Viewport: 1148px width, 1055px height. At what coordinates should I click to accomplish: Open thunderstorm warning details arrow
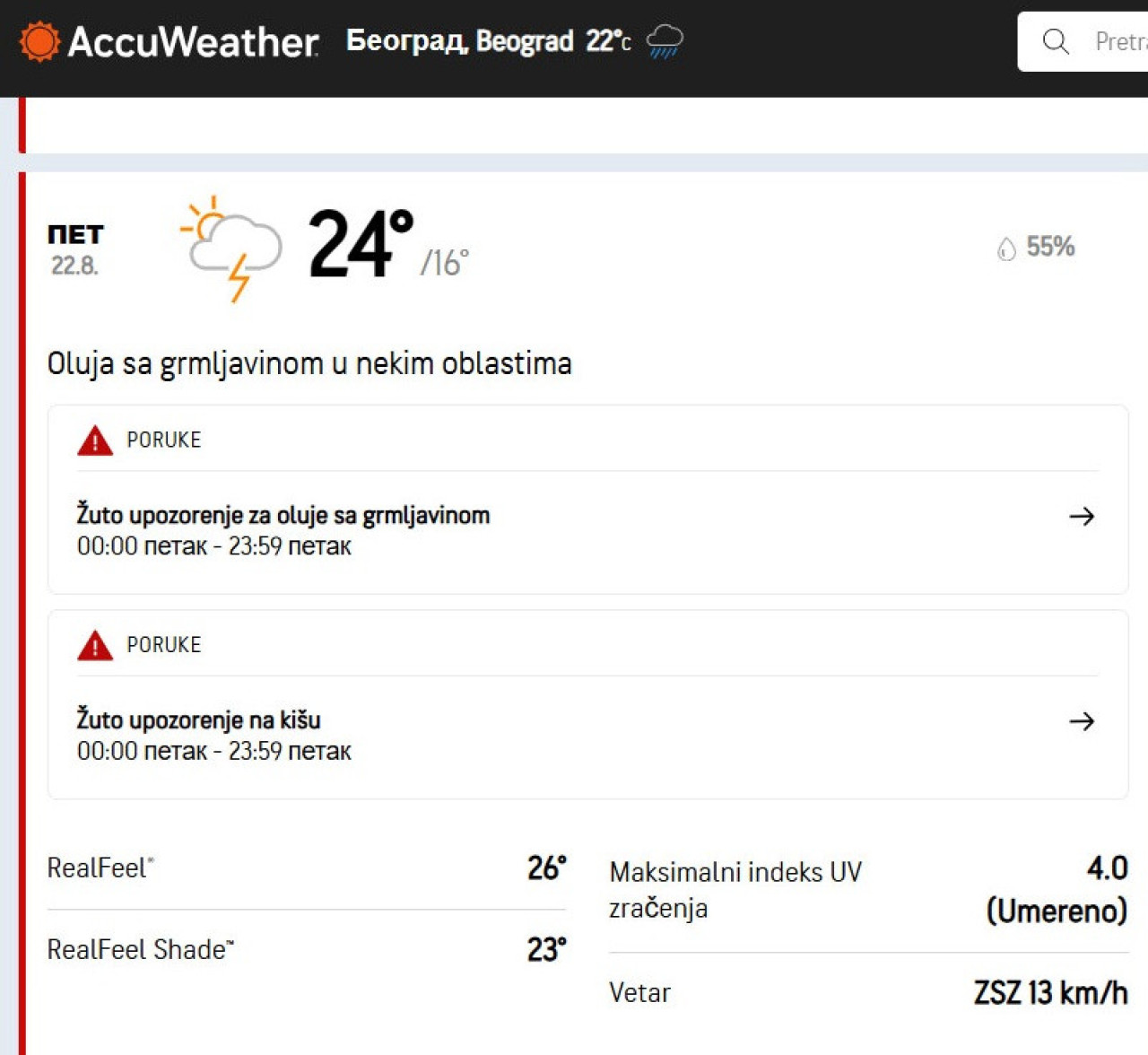tap(1082, 516)
